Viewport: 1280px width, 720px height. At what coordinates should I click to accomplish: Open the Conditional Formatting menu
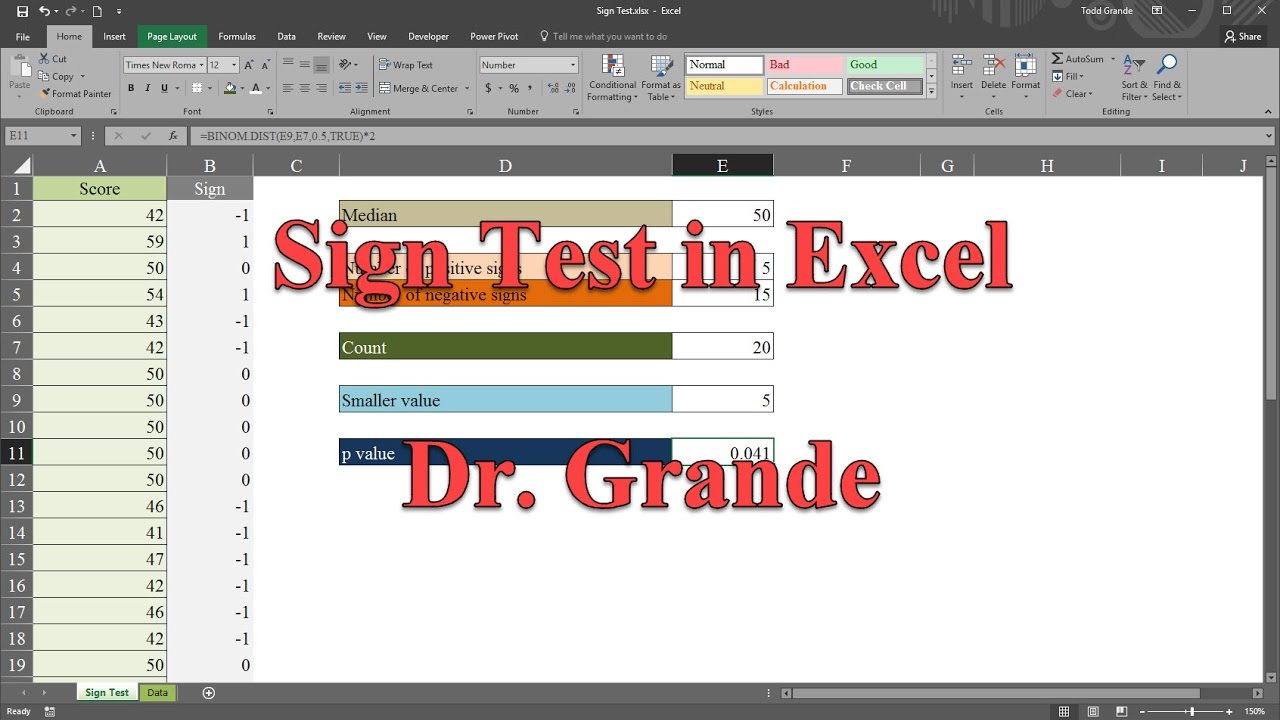pos(612,77)
